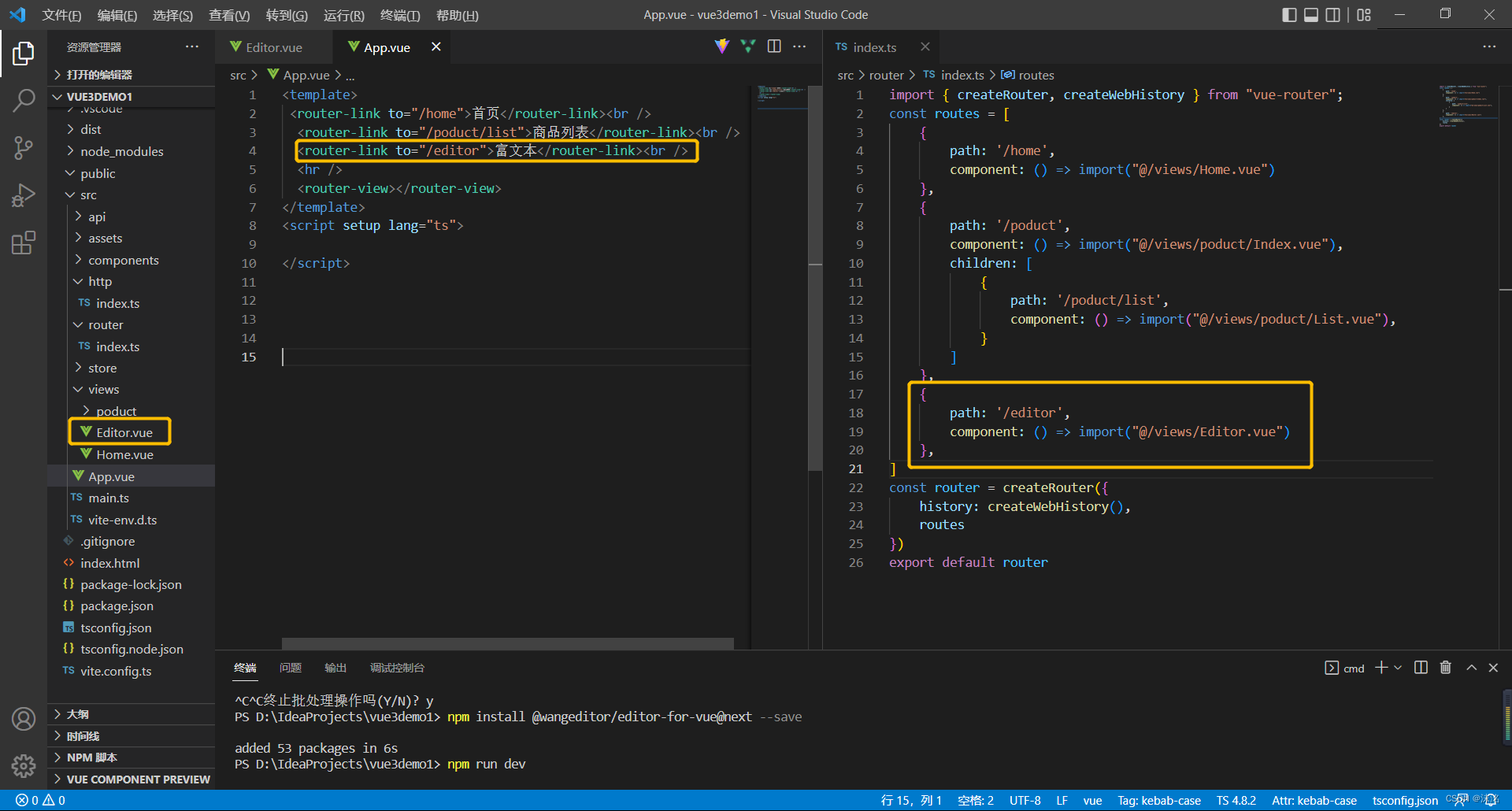Click the split editor right icon
1512x811 pixels.
[x=774, y=46]
